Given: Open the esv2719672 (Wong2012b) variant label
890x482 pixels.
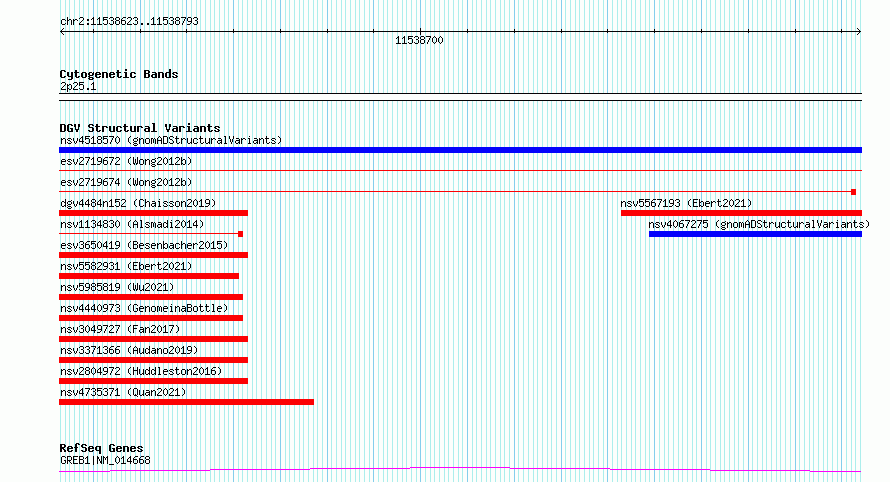Looking at the screenshot, I should (x=126, y=161).
